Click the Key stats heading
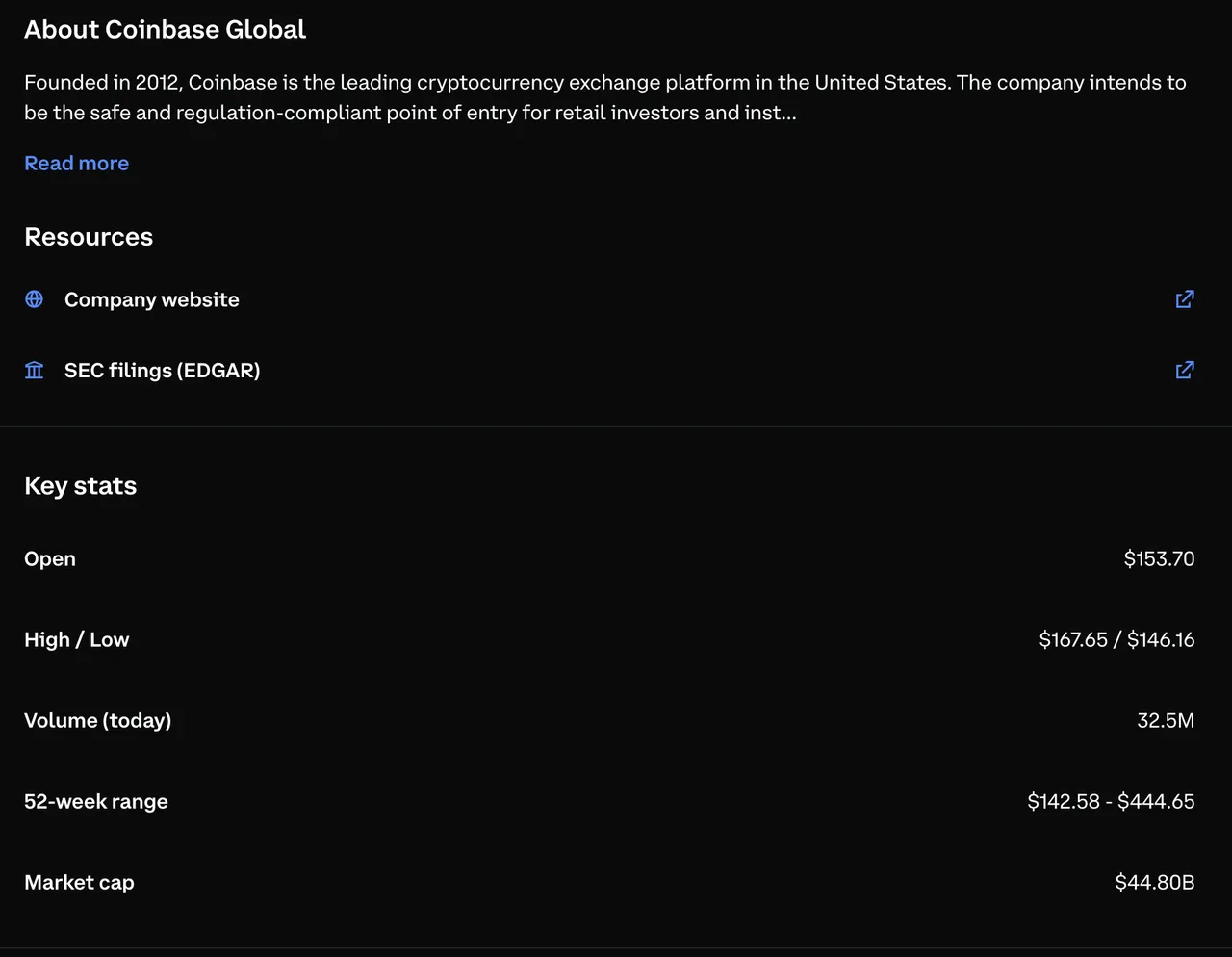Viewport: 1232px width, 957px height. (x=80, y=485)
